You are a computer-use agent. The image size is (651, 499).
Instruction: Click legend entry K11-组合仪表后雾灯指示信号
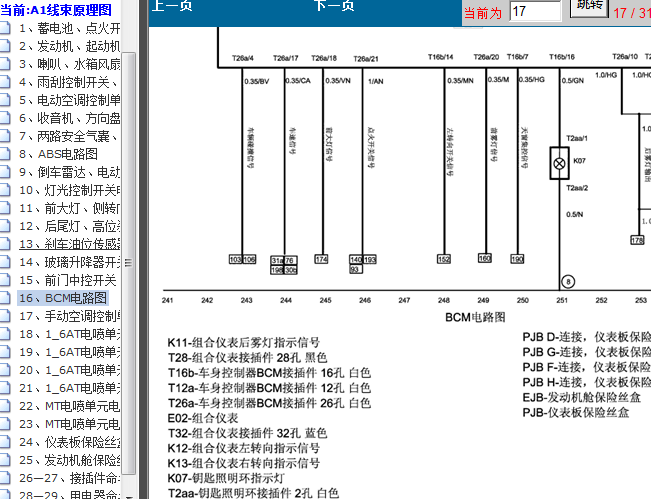click(x=244, y=342)
